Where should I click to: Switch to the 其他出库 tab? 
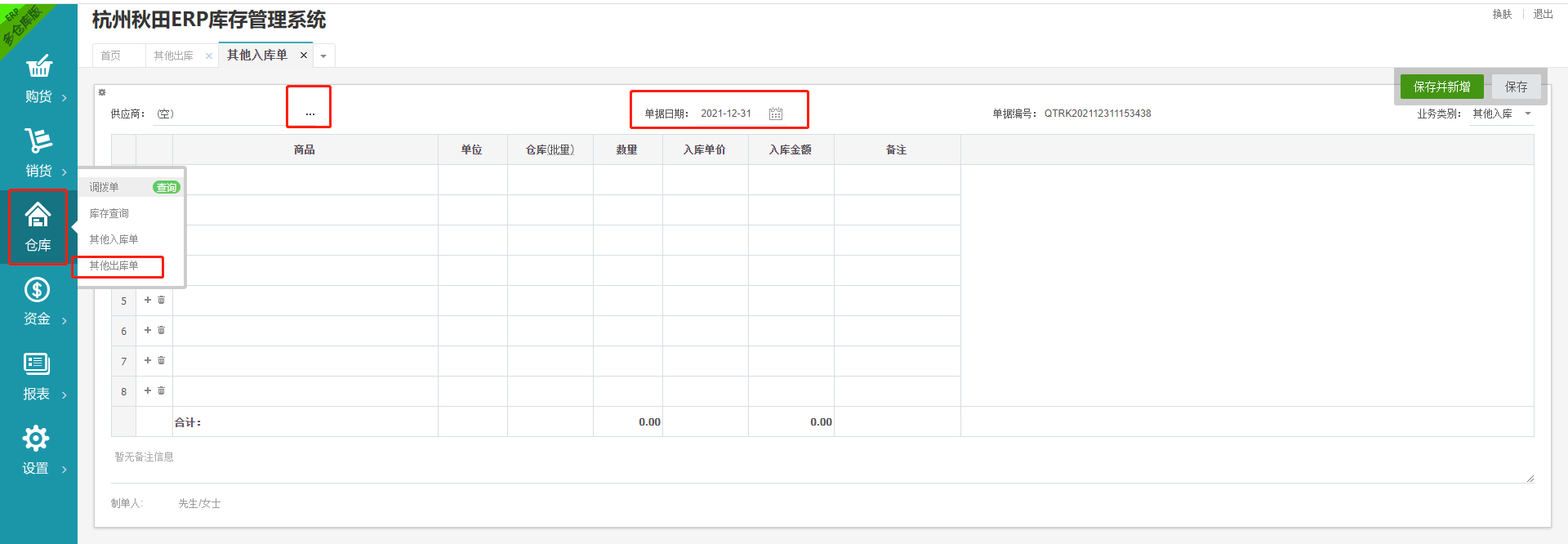tap(173, 56)
